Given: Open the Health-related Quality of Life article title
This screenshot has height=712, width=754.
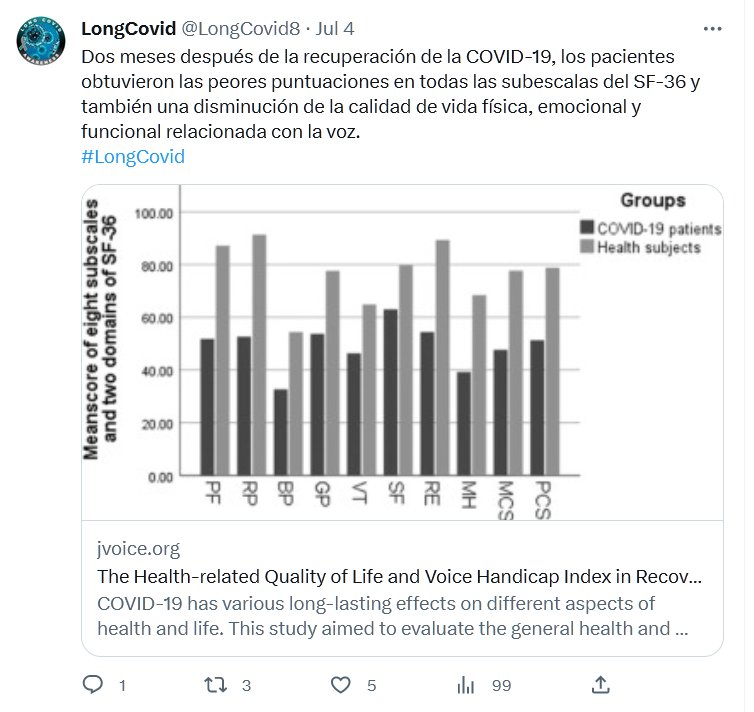Looking at the screenshot, I should (400, 577).
